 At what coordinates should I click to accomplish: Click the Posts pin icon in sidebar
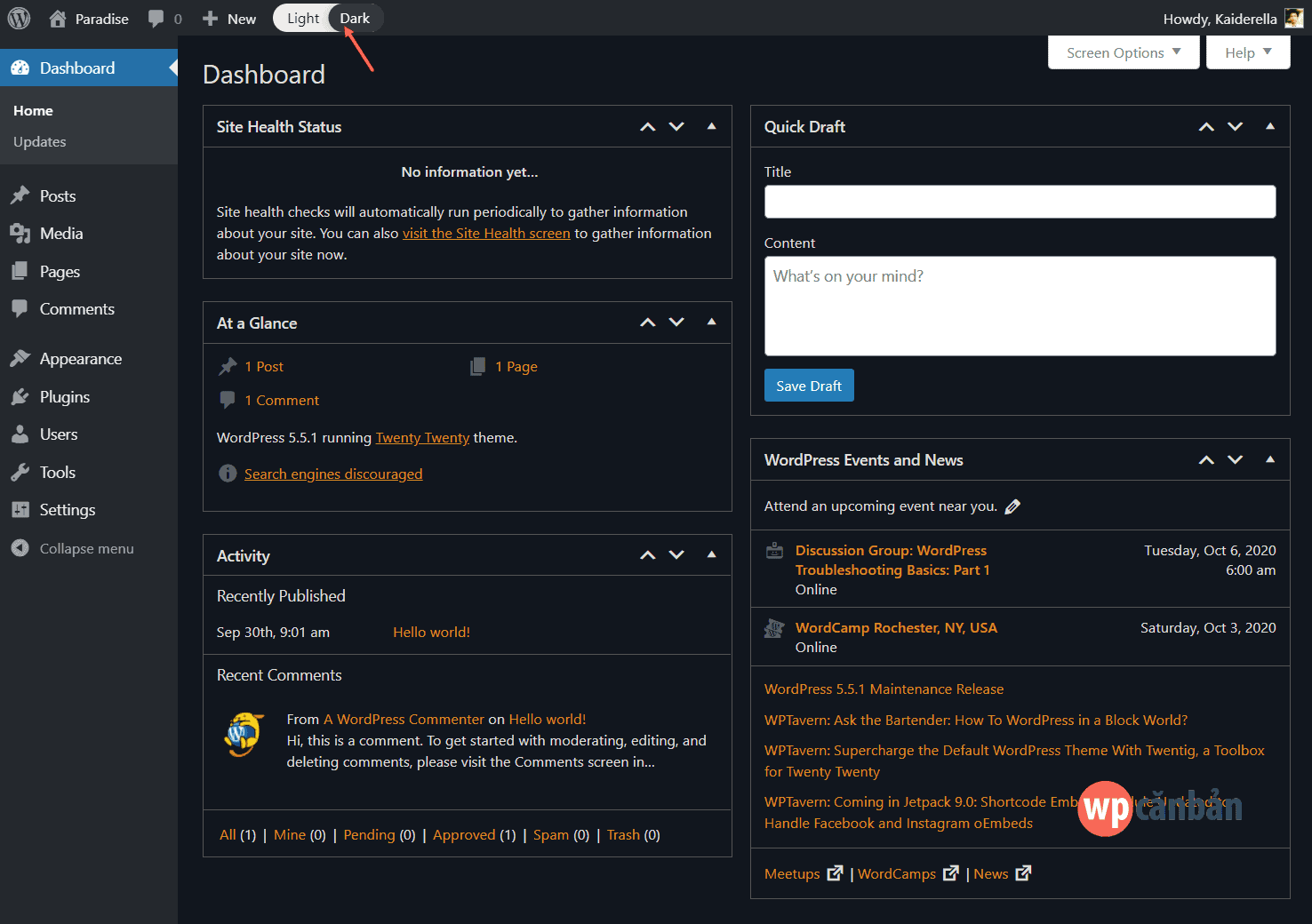coord(20,195)
